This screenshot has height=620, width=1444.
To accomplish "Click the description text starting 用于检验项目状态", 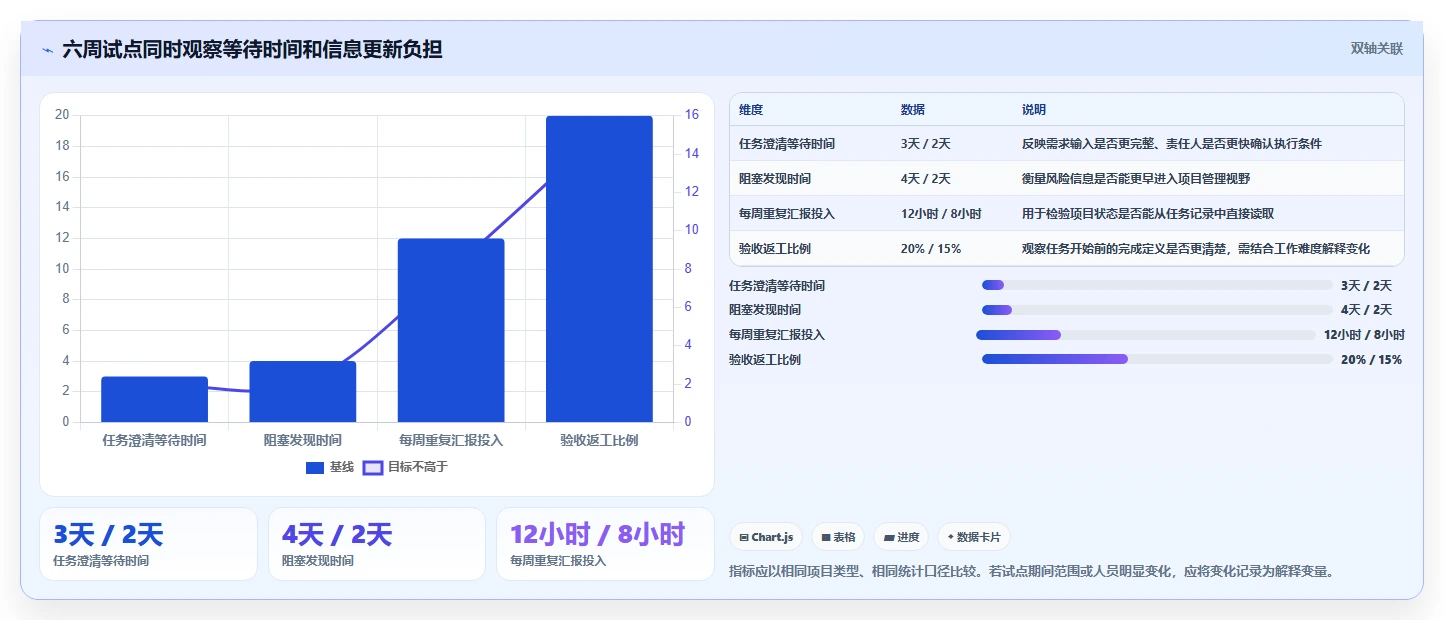I will pos(1148,214).
